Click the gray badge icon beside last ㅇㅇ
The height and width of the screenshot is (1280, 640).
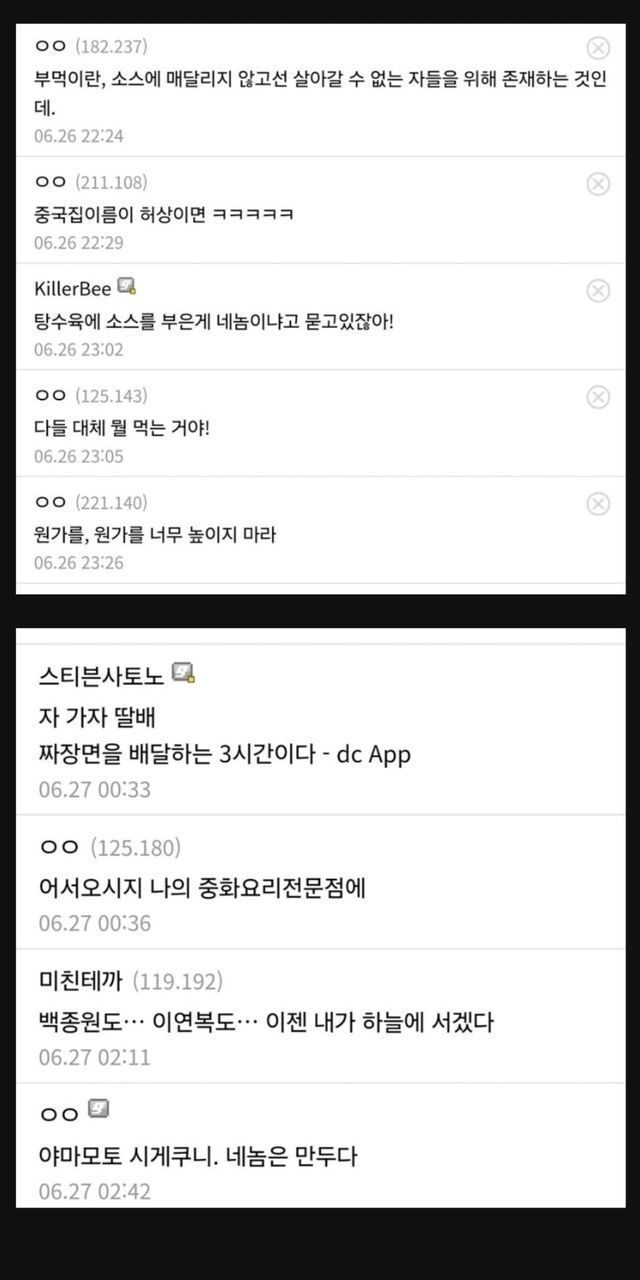(98, 1108)
